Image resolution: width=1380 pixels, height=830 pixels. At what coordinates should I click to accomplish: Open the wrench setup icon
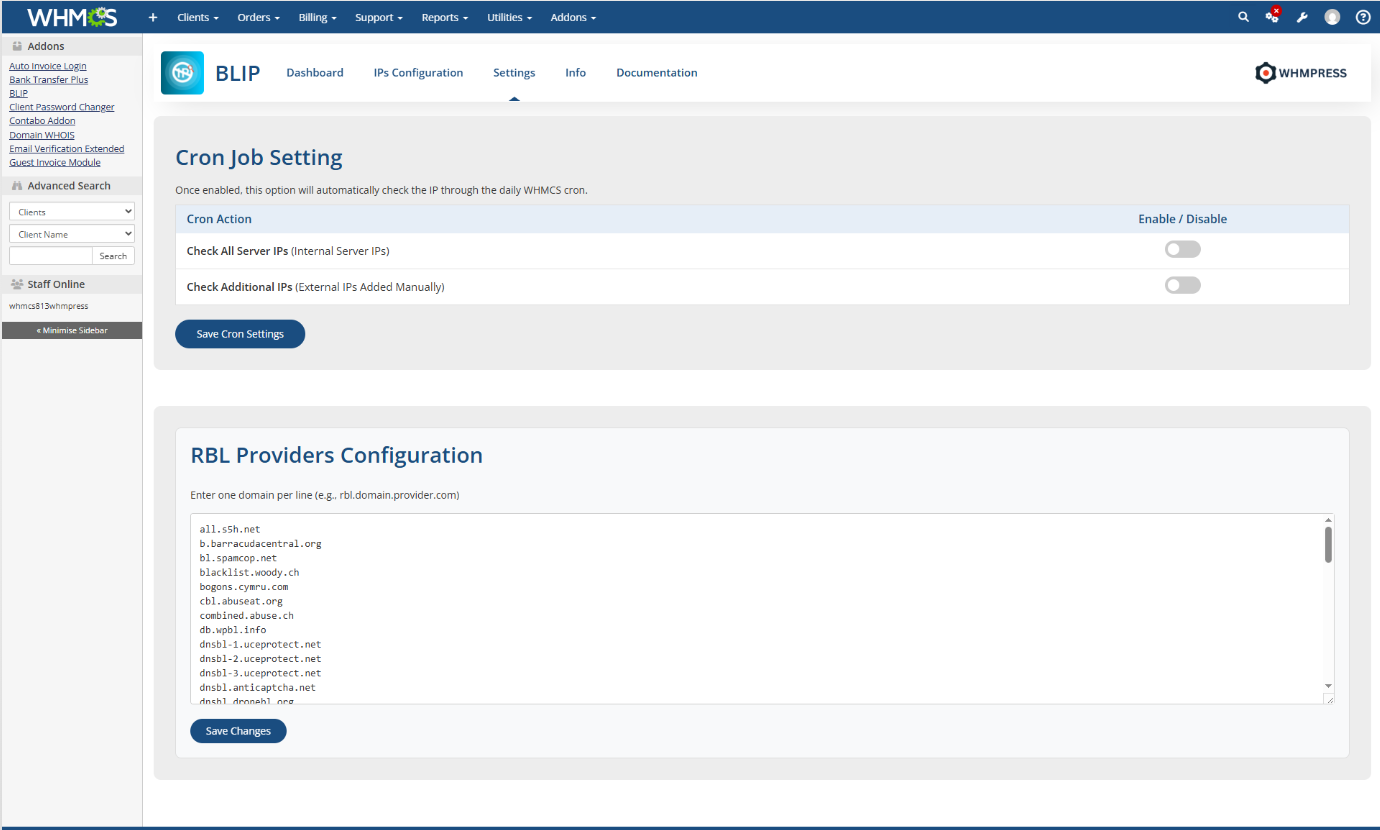(1302, 17)
